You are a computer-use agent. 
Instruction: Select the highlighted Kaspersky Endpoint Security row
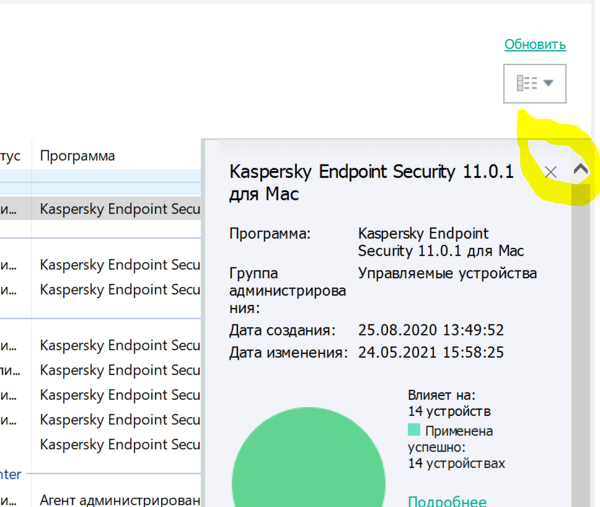pyautogui.click(x=120, y=209)
